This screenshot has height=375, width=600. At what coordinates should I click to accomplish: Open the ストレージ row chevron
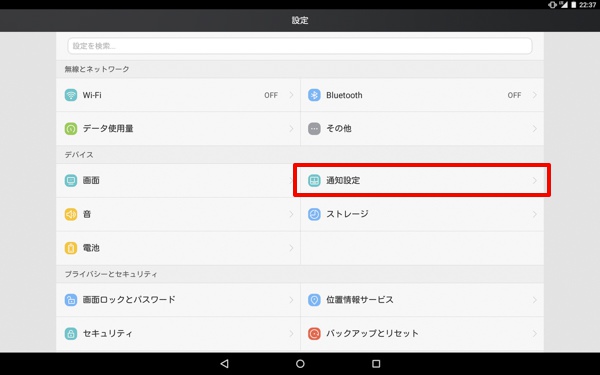[x=535, y=214]
